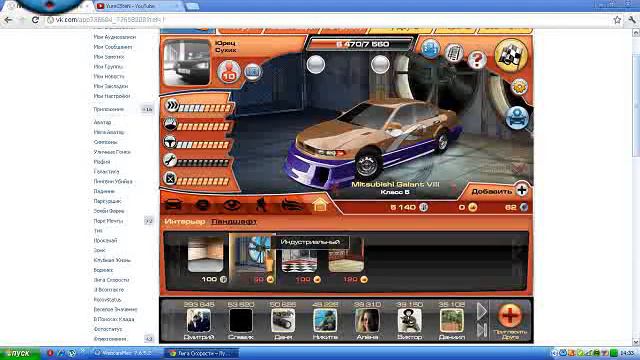This screenshot has height=360, width=640.
Task: Click the skip-to-end friends arrow
Action: tap(482, 330)
